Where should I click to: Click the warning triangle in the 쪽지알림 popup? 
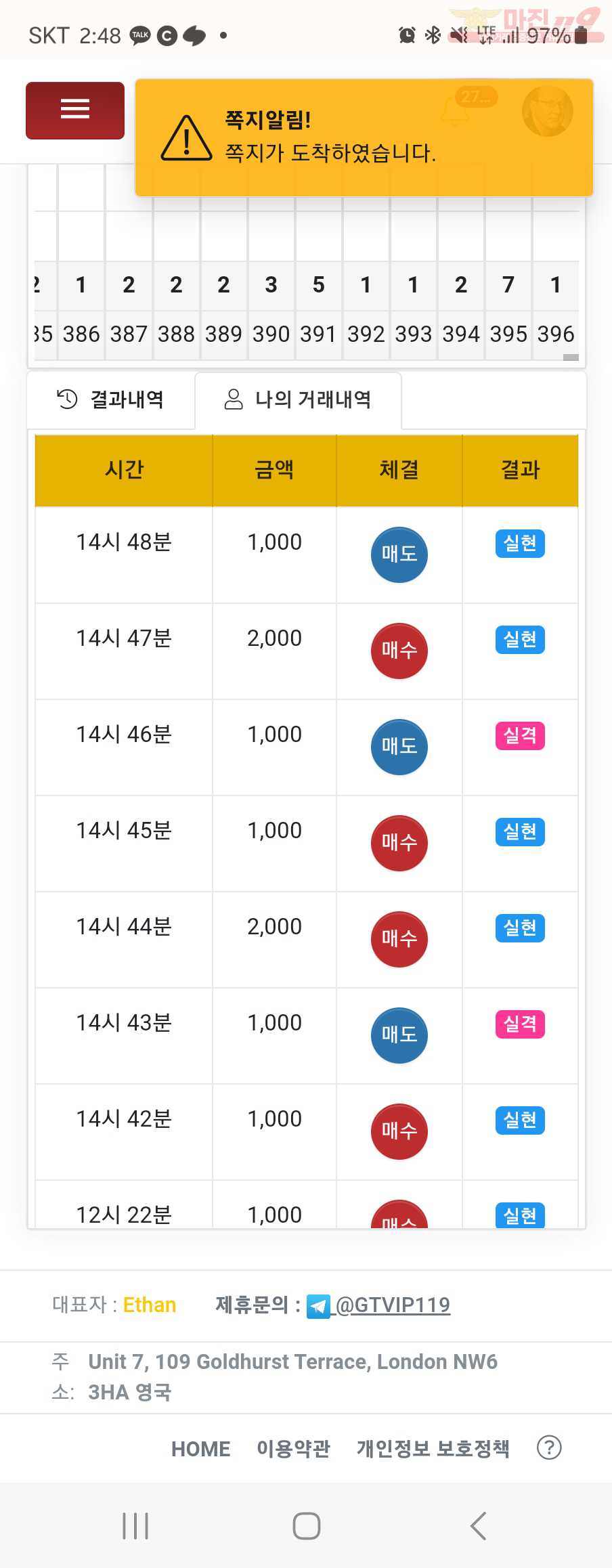point(186,137)
